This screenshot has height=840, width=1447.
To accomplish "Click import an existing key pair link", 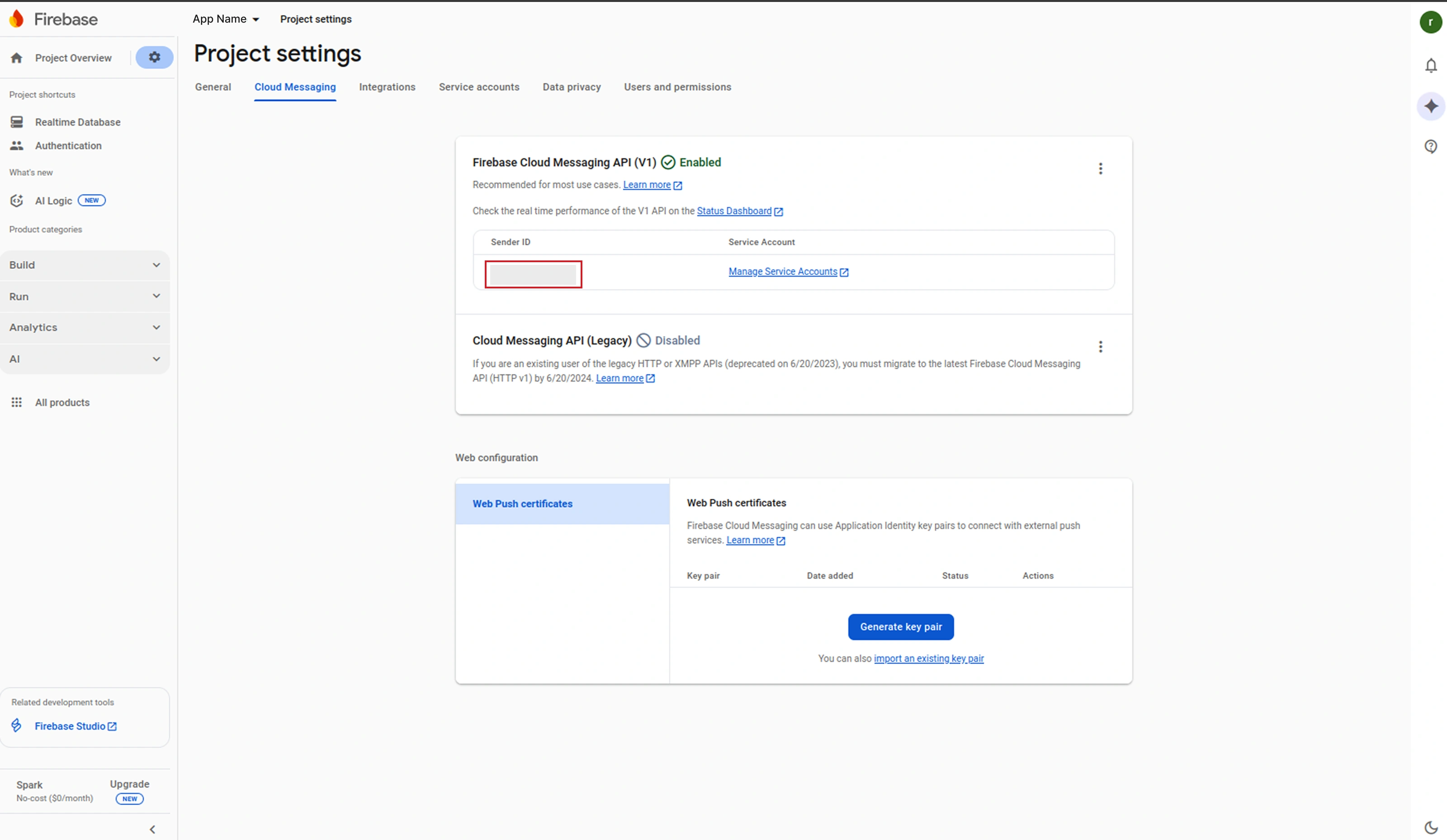I will coord(928,659).
